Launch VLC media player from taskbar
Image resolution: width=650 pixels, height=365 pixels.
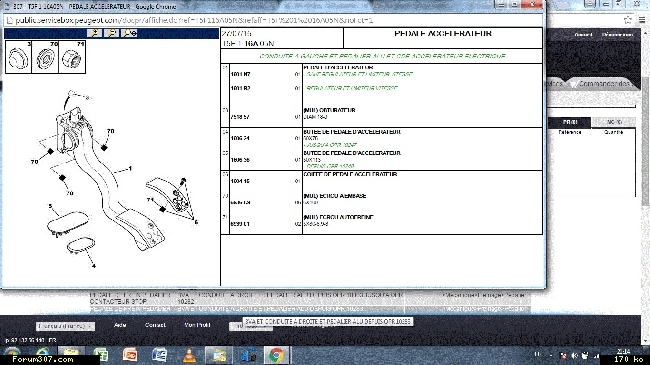tap(189, 355)
